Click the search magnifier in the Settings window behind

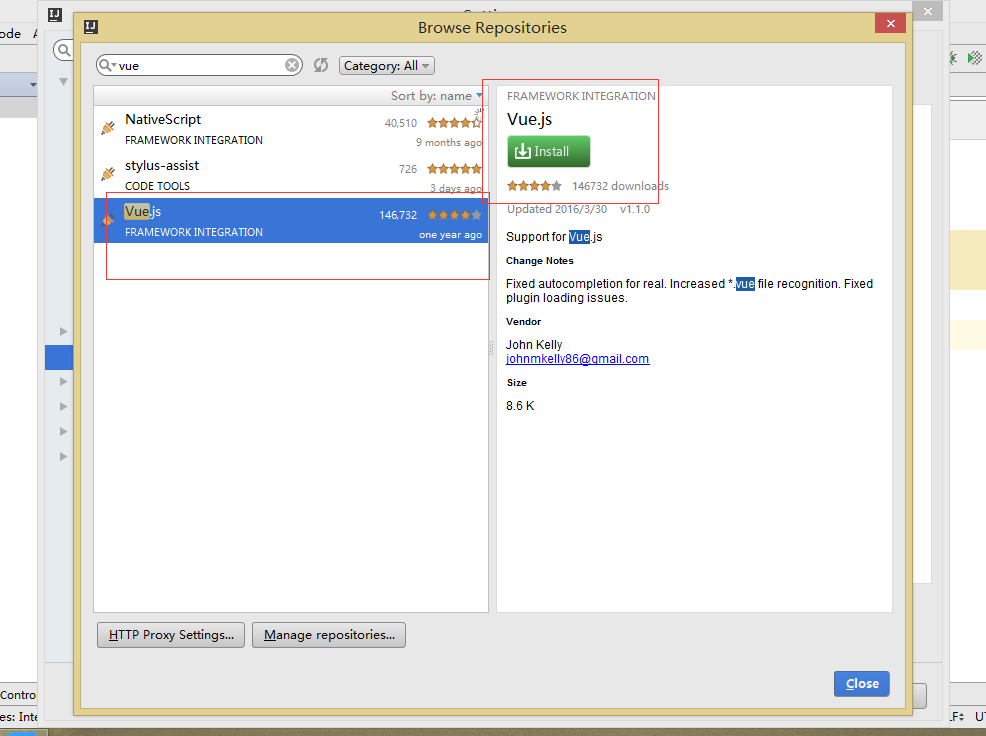(64, 49)
